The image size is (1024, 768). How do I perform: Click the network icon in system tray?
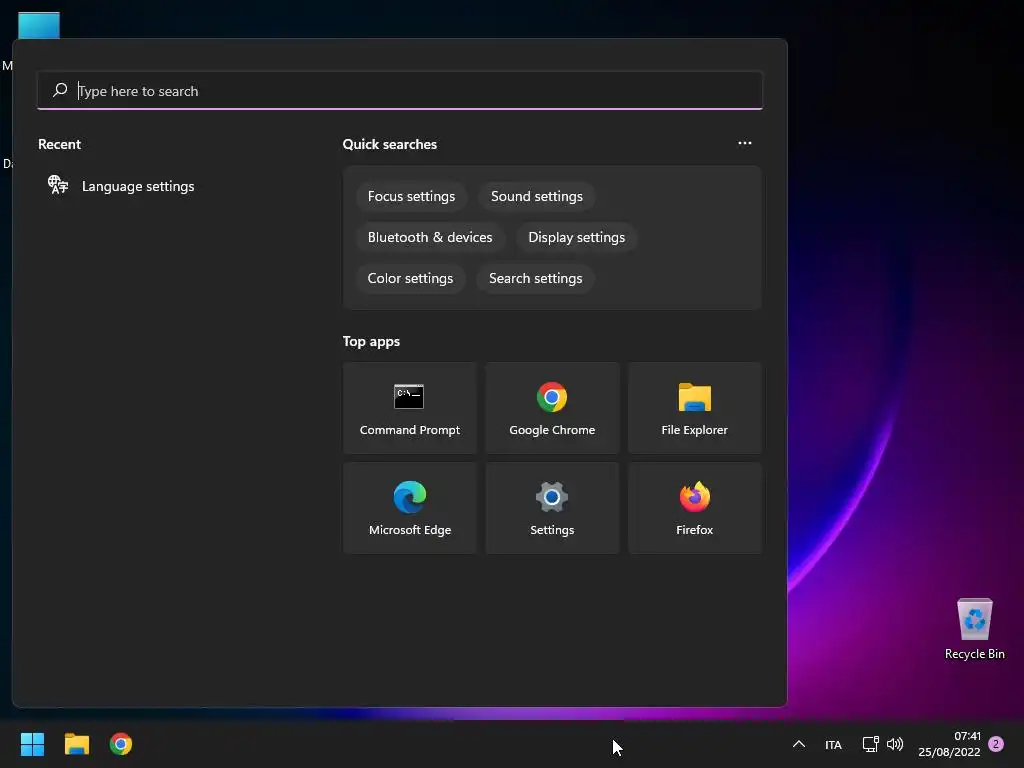coord(870,744)
